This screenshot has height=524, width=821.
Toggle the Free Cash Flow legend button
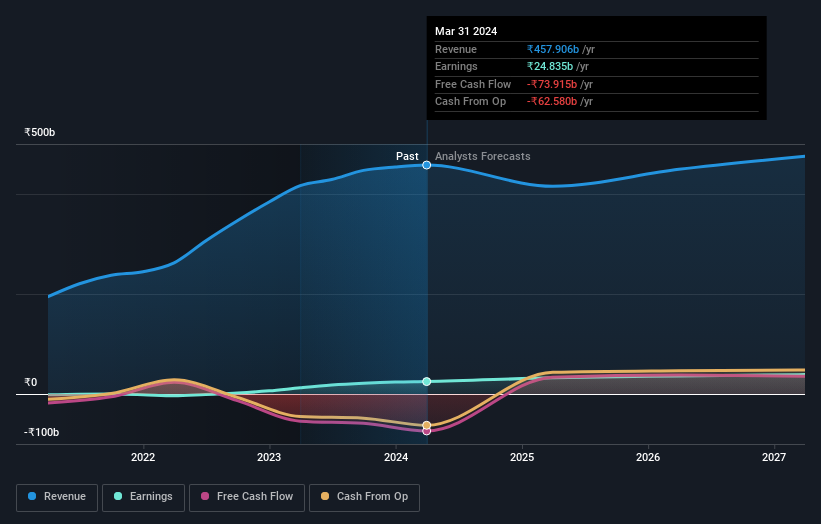point(247,497)
